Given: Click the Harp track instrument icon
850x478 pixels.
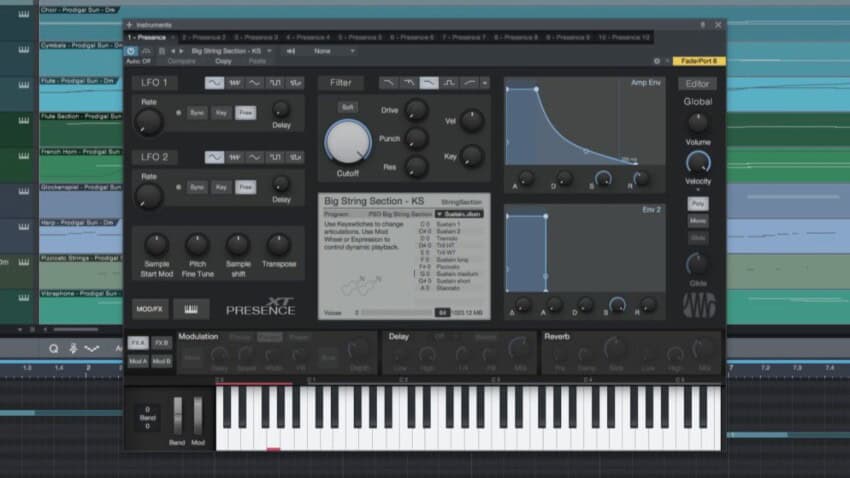Looking at the screenshot, I should point(23,227).
